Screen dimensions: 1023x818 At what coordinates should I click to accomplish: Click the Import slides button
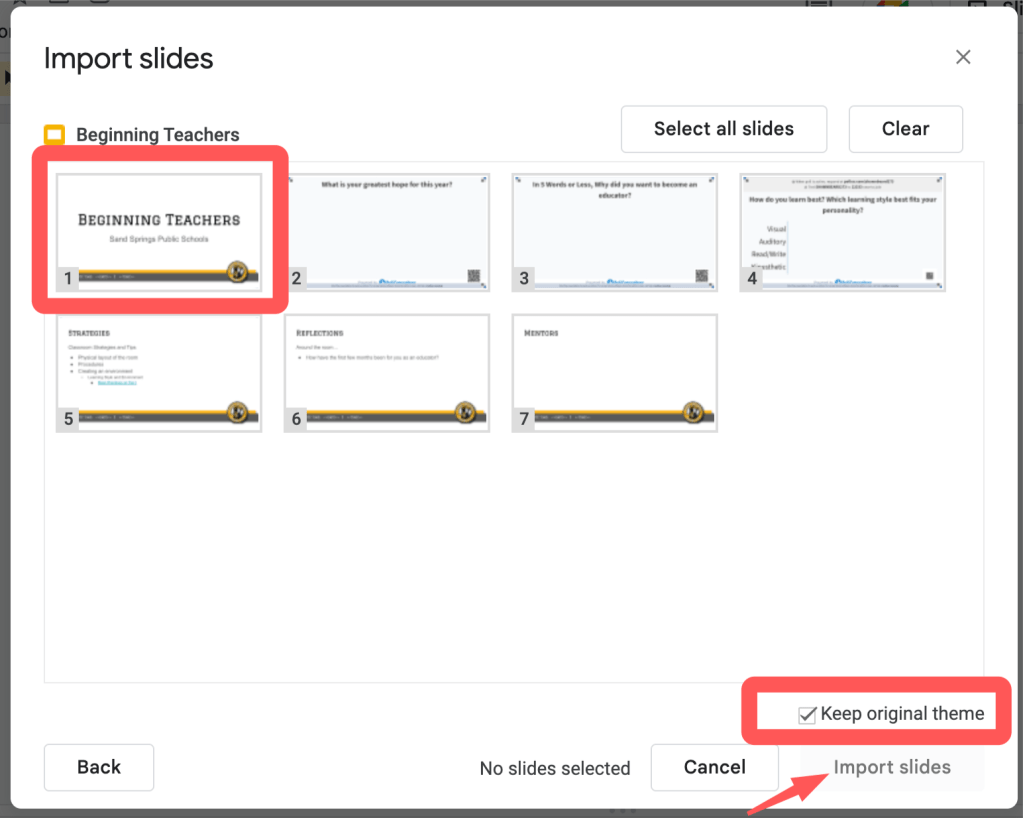(x=892, y=767)
